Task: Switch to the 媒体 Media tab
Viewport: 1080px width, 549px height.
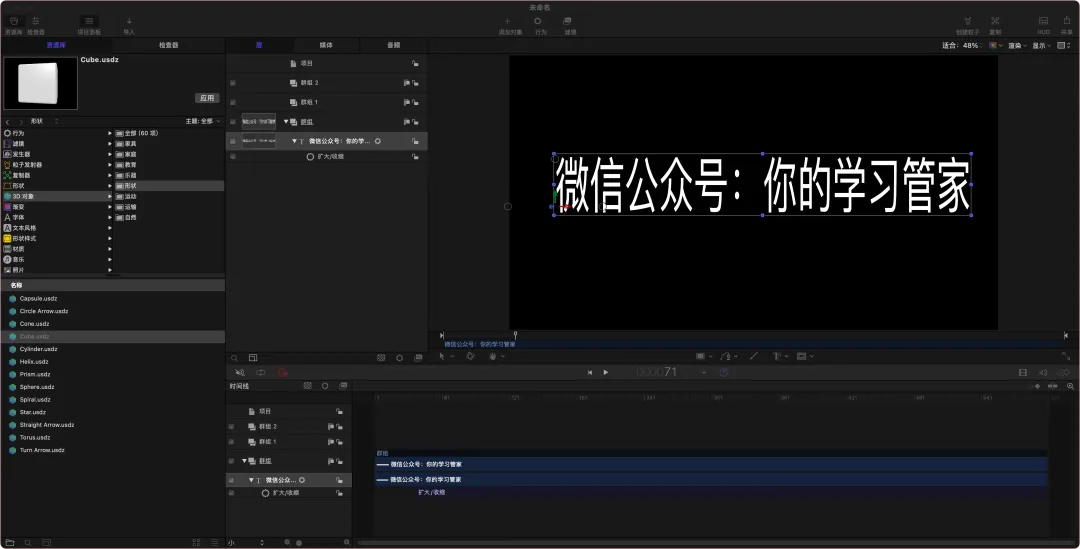Action: pos(326,45)
